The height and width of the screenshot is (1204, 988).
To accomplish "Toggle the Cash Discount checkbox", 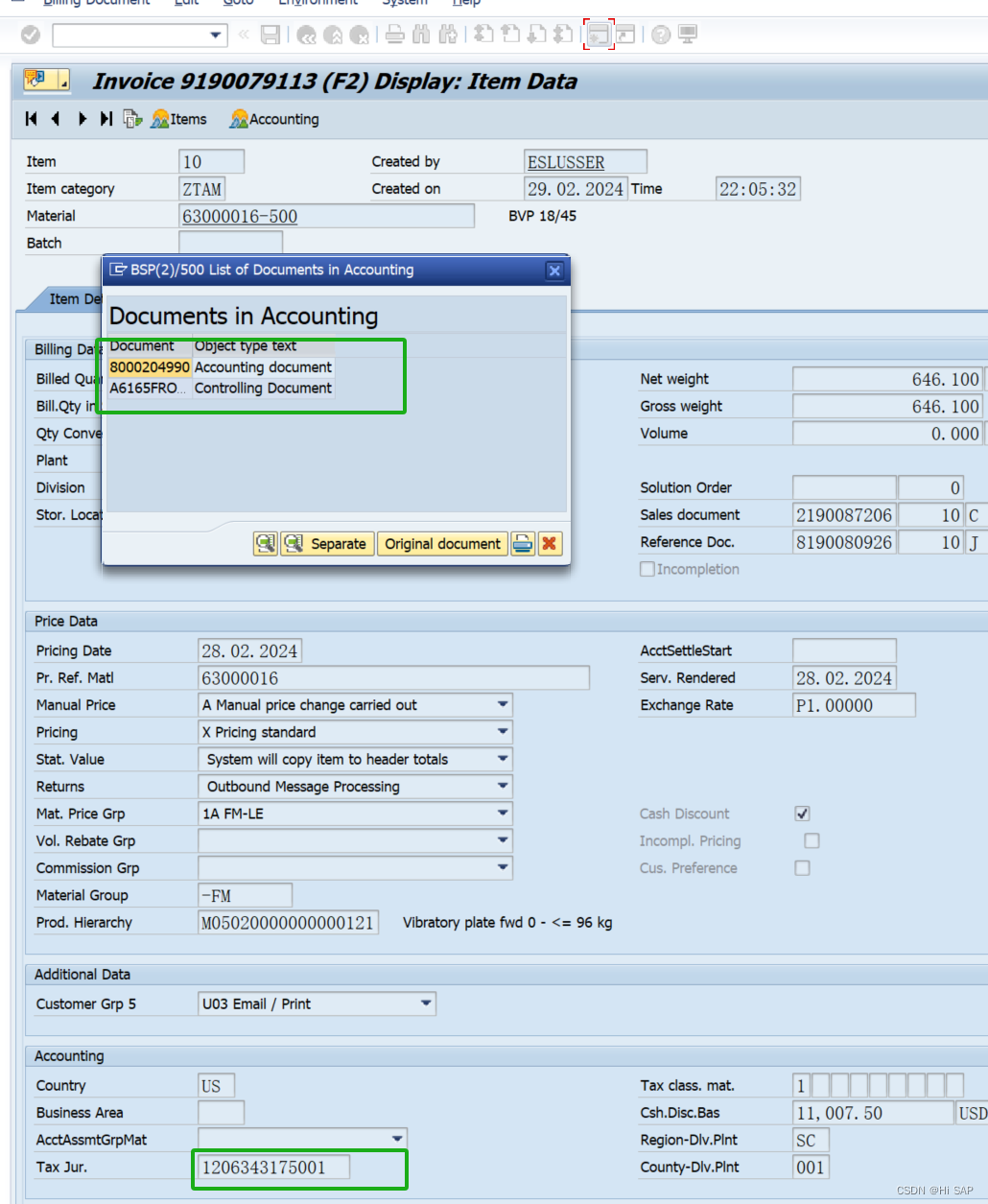I will tap(803, 814).
